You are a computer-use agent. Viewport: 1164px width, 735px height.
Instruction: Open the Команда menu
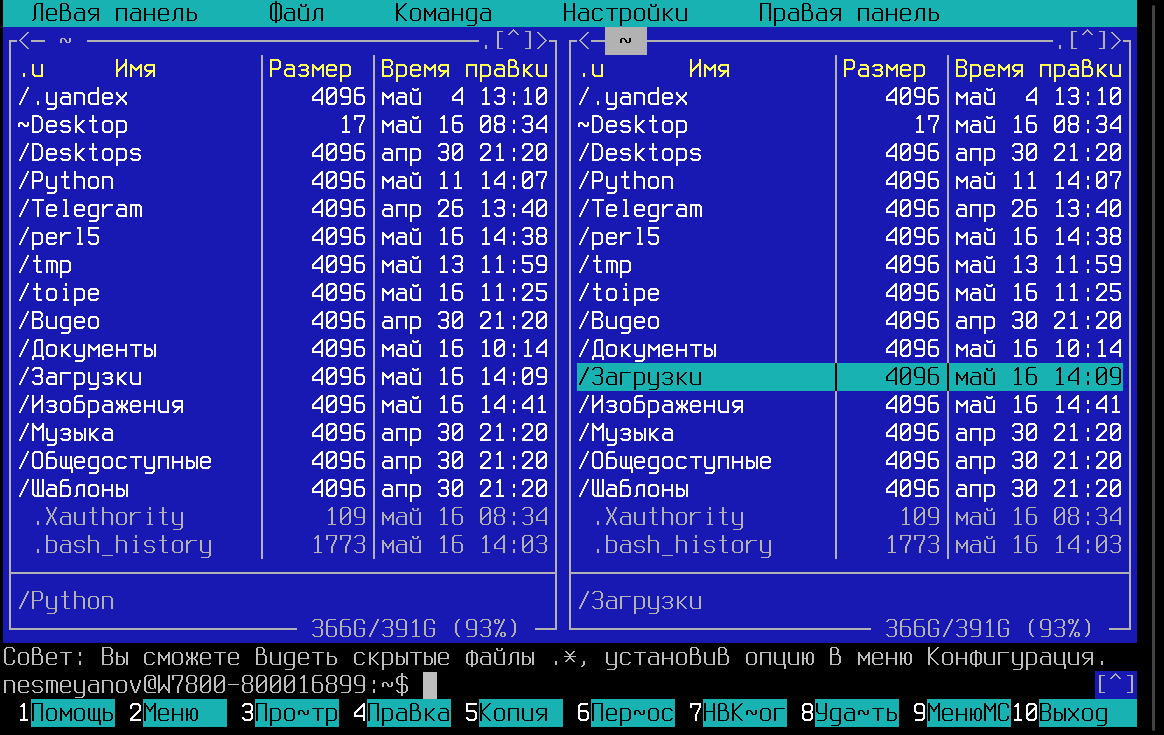[x=443, y=13]
